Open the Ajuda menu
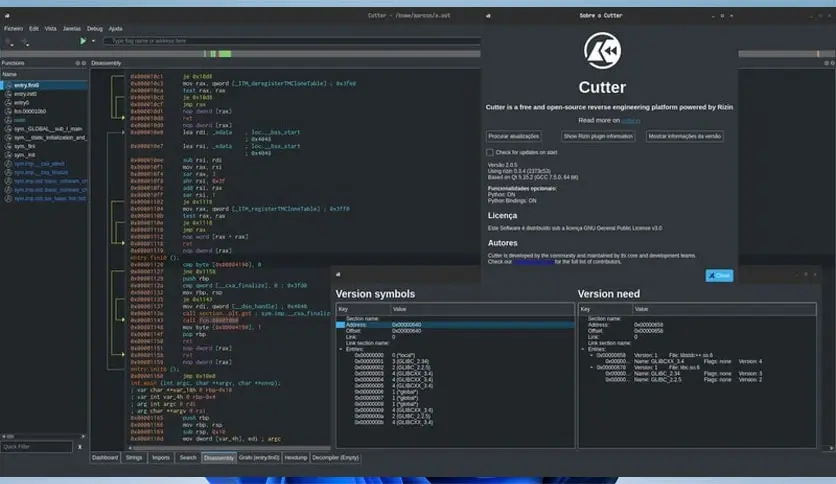 tap(115, 29)
